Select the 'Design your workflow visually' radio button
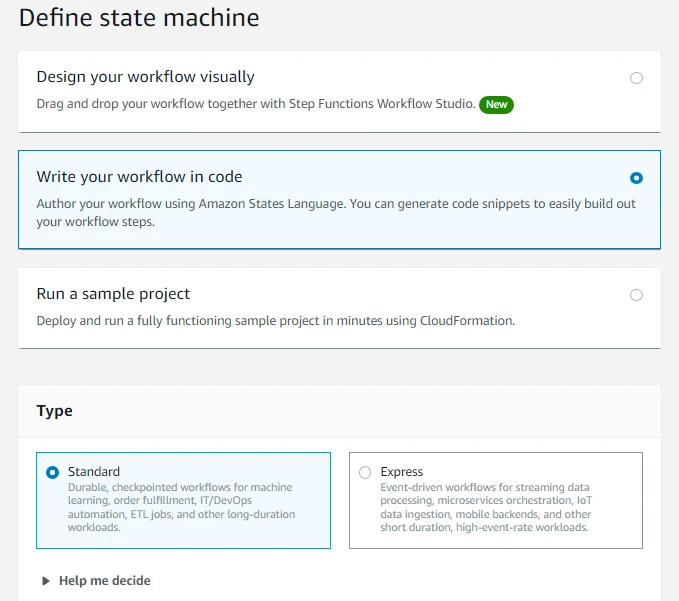Screen dimensions: 679x601 pyautogui.click(x=636, y=78)
